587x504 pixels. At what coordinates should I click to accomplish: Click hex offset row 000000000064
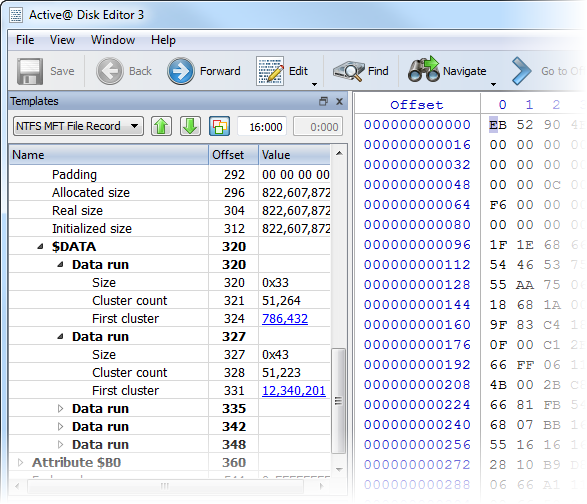(x=417, y=204)
